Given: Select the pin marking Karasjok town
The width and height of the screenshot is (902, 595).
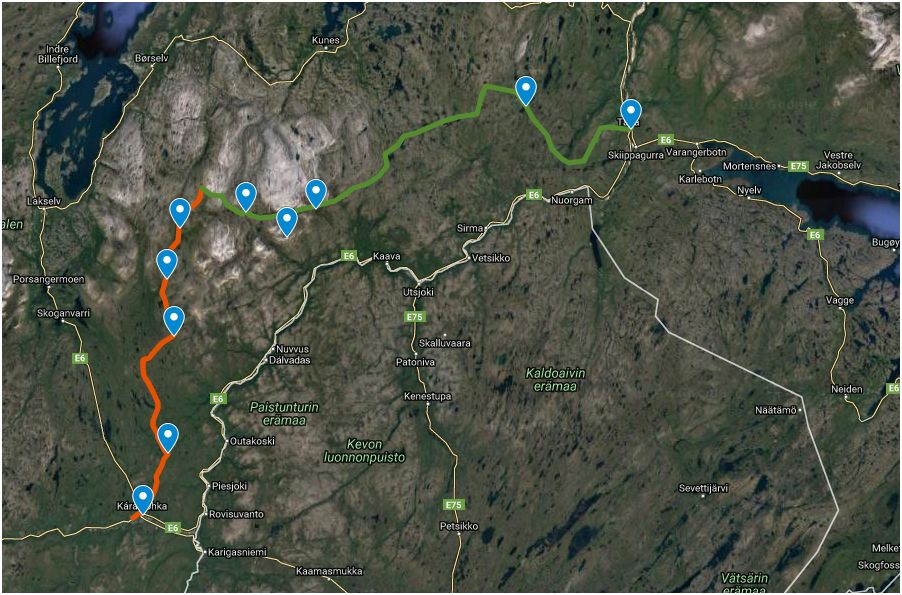Looking at the screenshot, I should tap(143, 499).
